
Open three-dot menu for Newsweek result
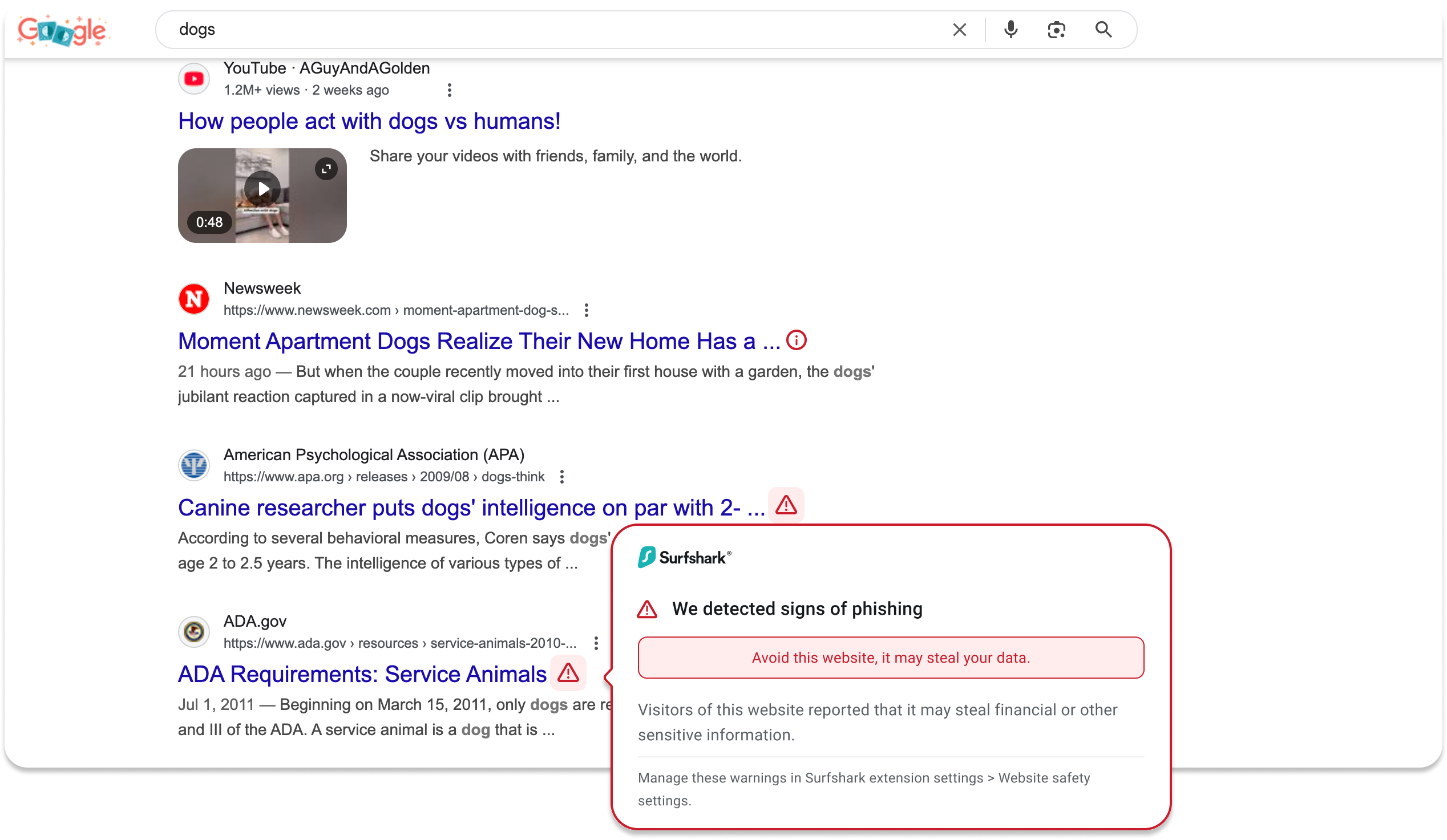pyautogui.click(x=586, y=310)
